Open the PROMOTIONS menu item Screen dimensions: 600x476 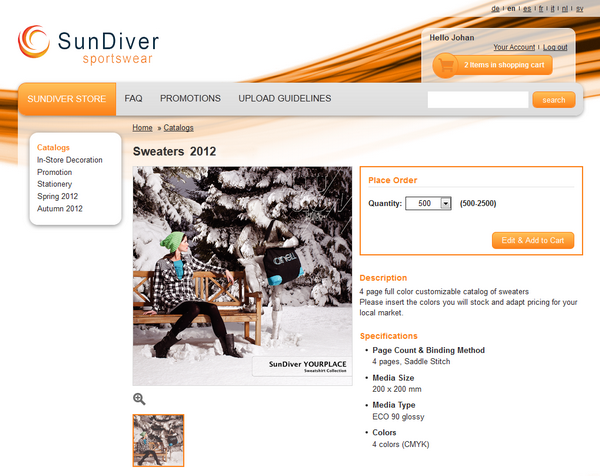[x=190, y=99]
